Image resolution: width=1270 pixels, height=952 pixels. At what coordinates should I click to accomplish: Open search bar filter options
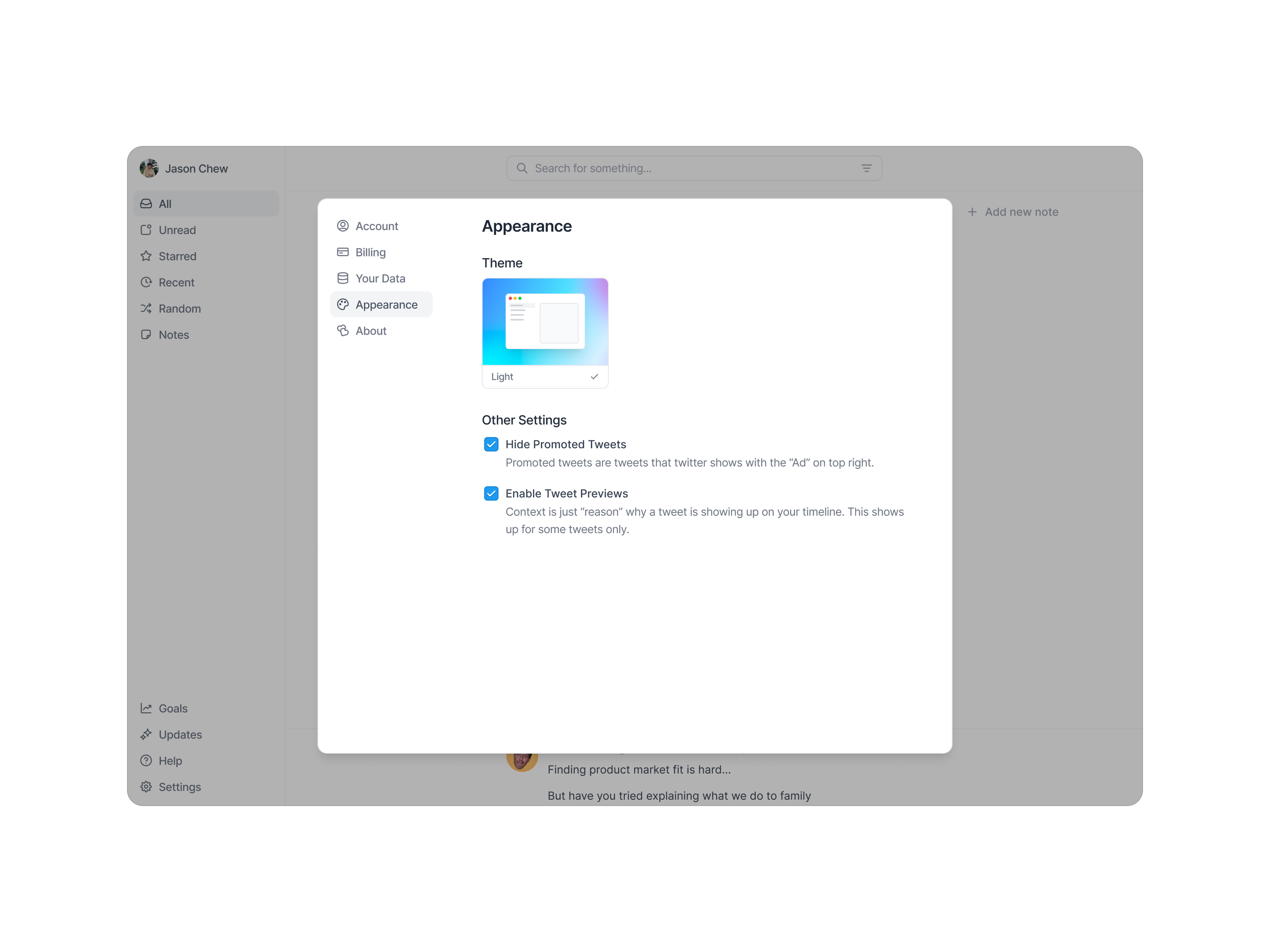click(867, 168)
